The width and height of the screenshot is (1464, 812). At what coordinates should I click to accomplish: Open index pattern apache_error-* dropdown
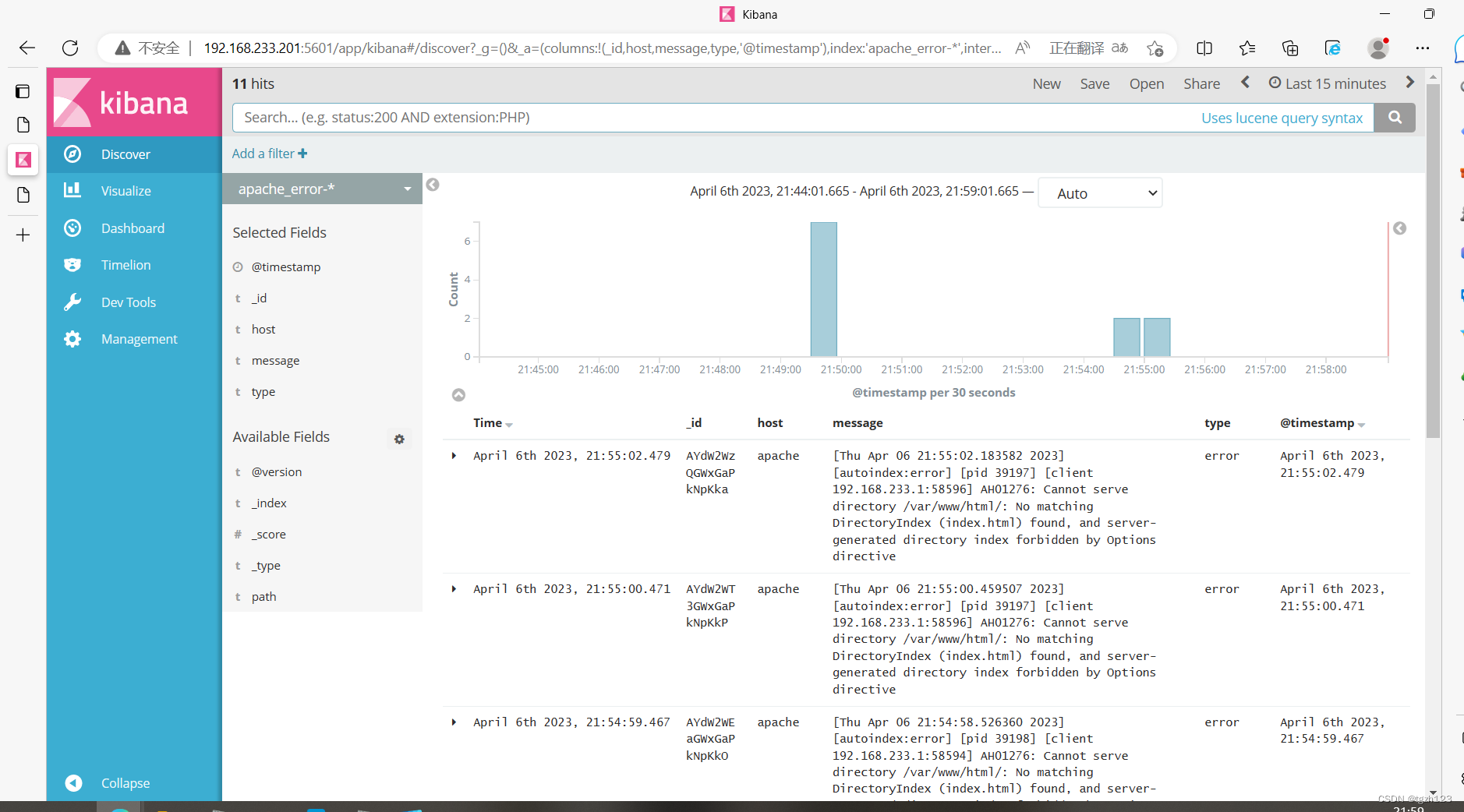(x=322, y=189)
